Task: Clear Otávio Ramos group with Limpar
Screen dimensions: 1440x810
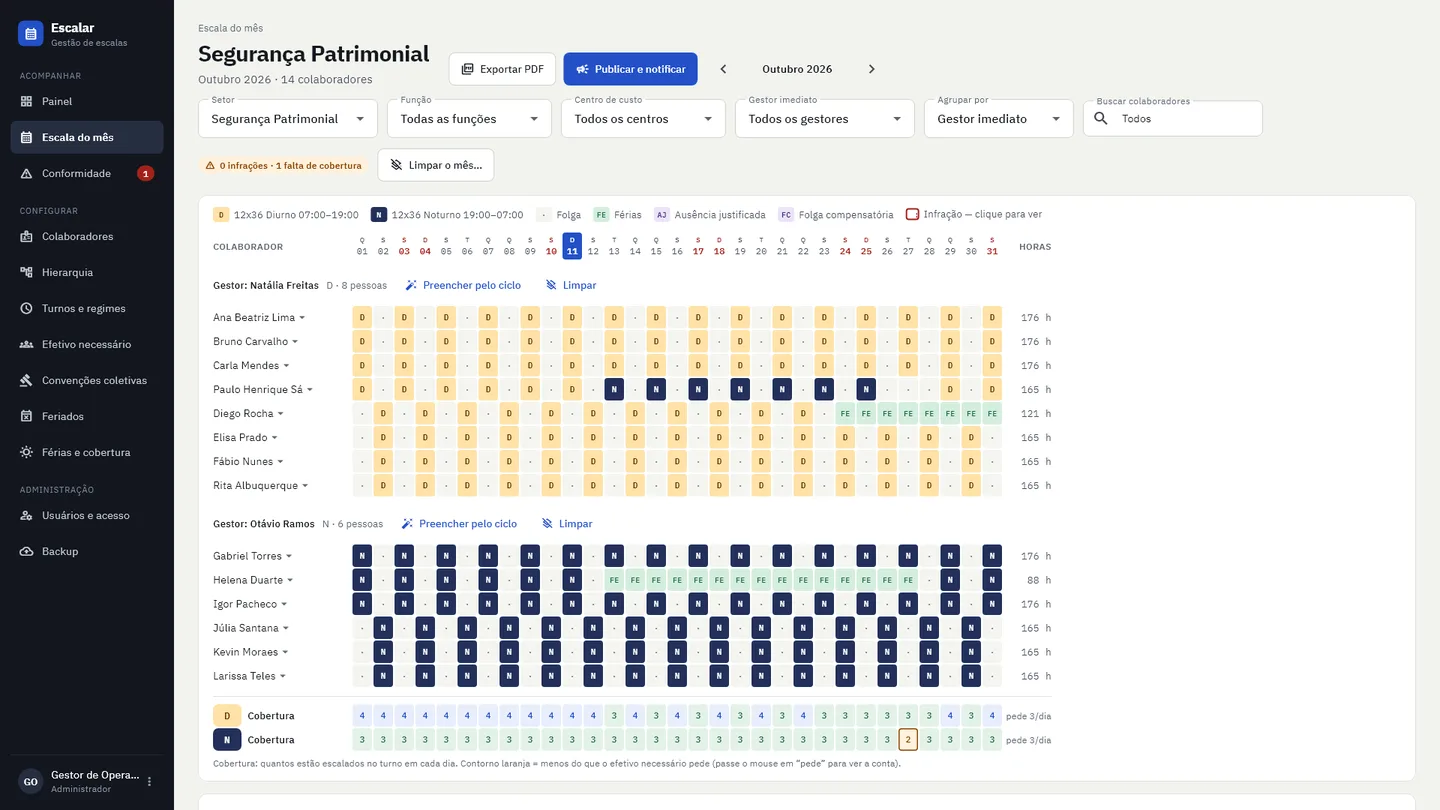Action: pyautogui.click(x=567, y=524)
